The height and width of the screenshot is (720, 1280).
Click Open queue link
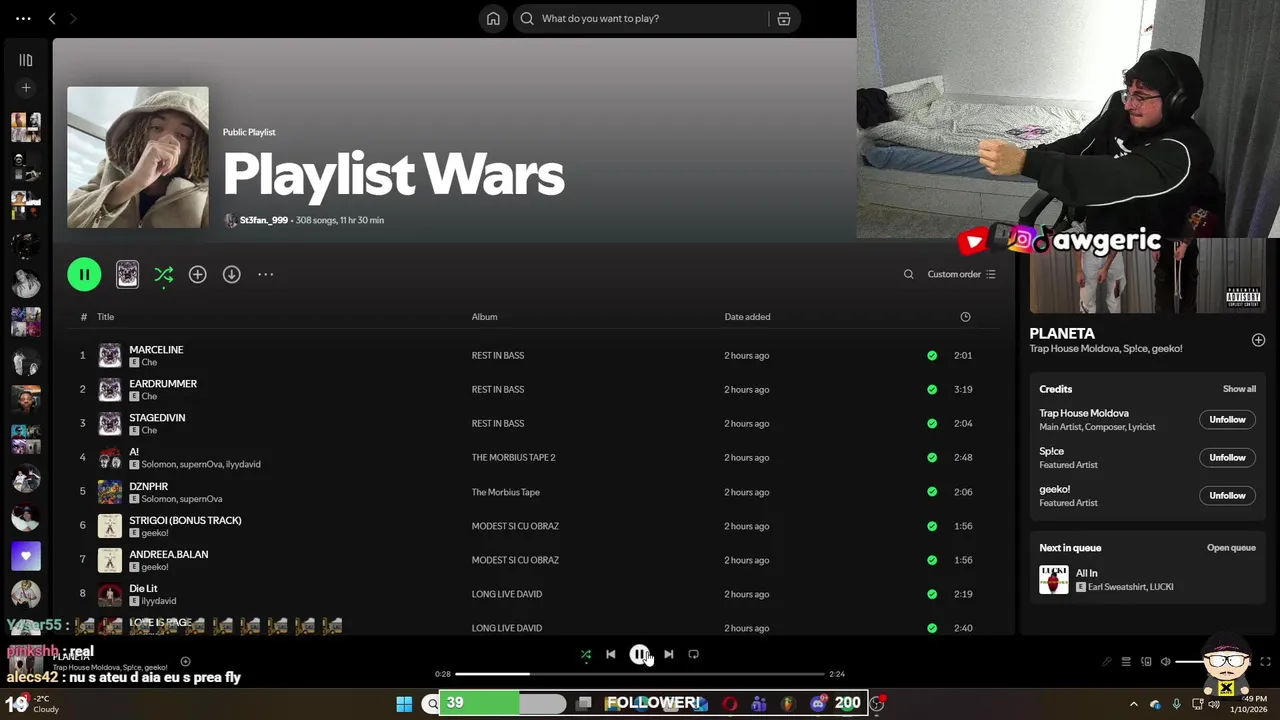(x=1231, y=548)
